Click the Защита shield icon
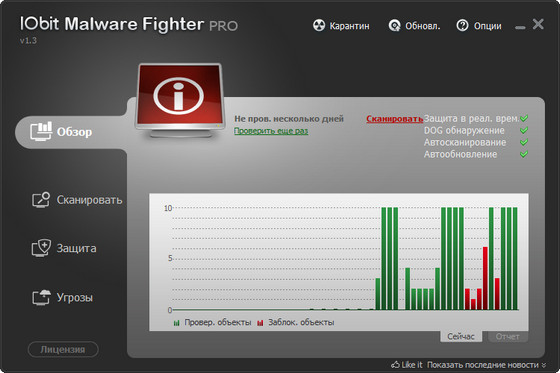This screenshot has width=560, height=373. click(41, 248)
